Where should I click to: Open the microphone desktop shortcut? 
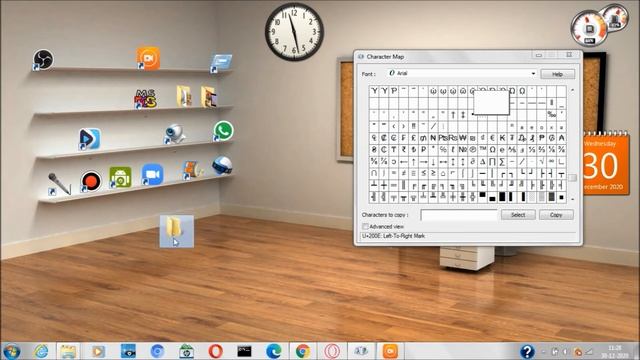[x=59, y=183]
